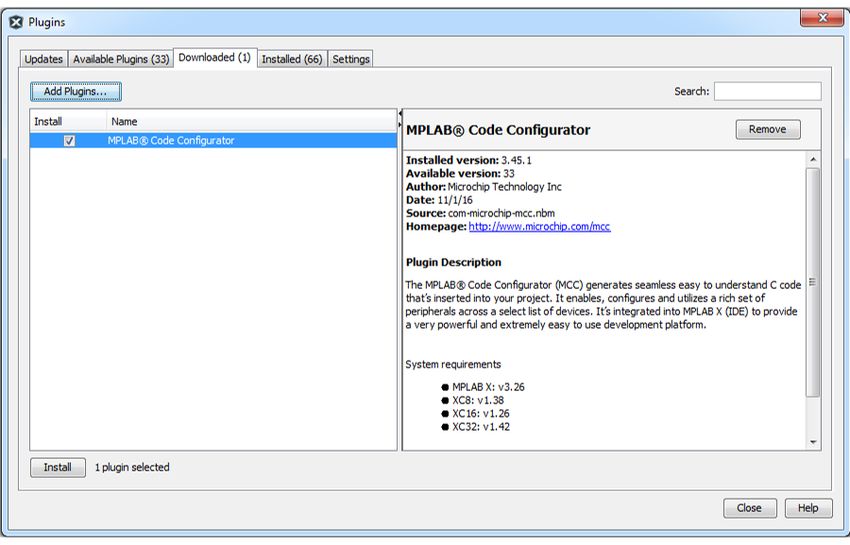
Task: Open the Available Plugins (33) tab
Action: point(121,59)
